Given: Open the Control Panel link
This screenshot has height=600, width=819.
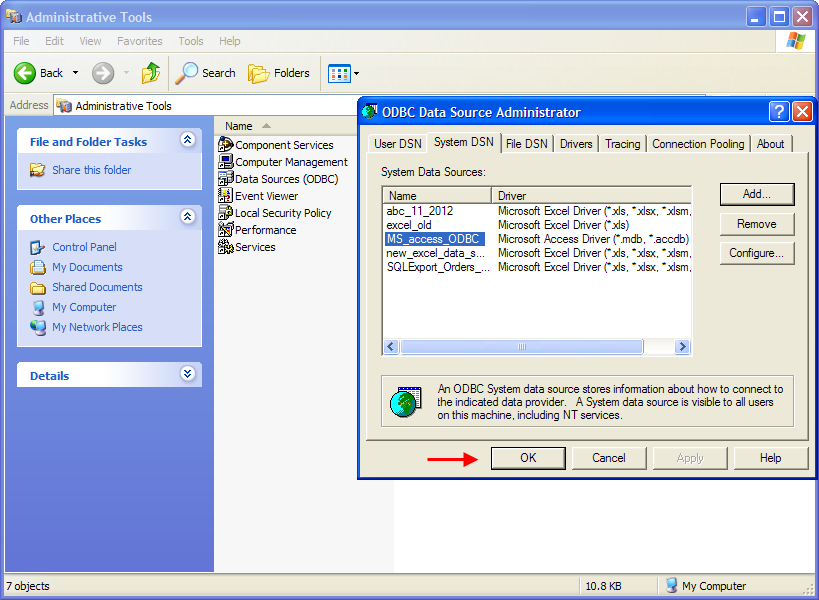Looking at the screenshot, I should click(x=84, y=247).
